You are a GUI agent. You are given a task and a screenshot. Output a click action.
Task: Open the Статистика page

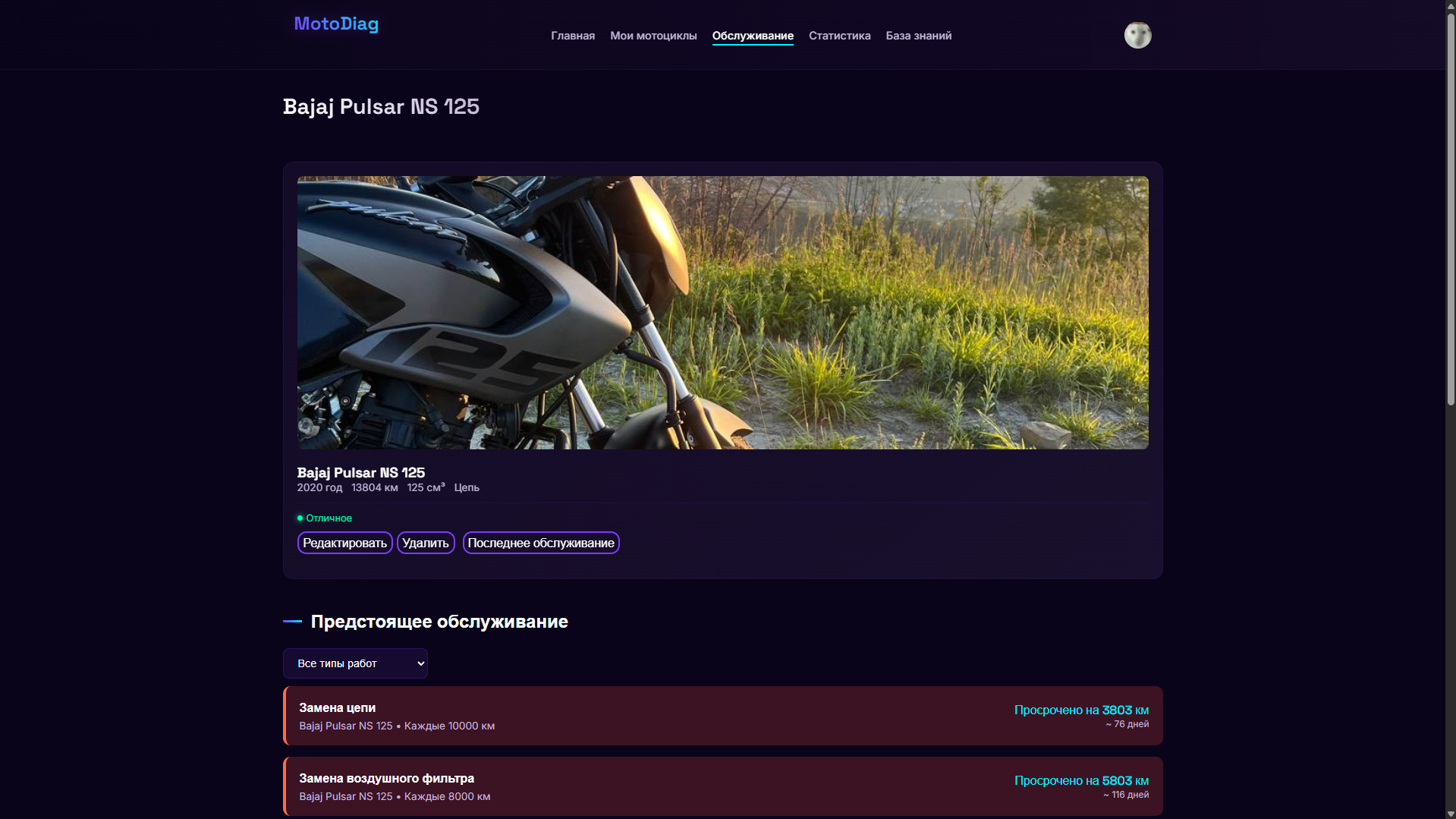click(839, 36)
